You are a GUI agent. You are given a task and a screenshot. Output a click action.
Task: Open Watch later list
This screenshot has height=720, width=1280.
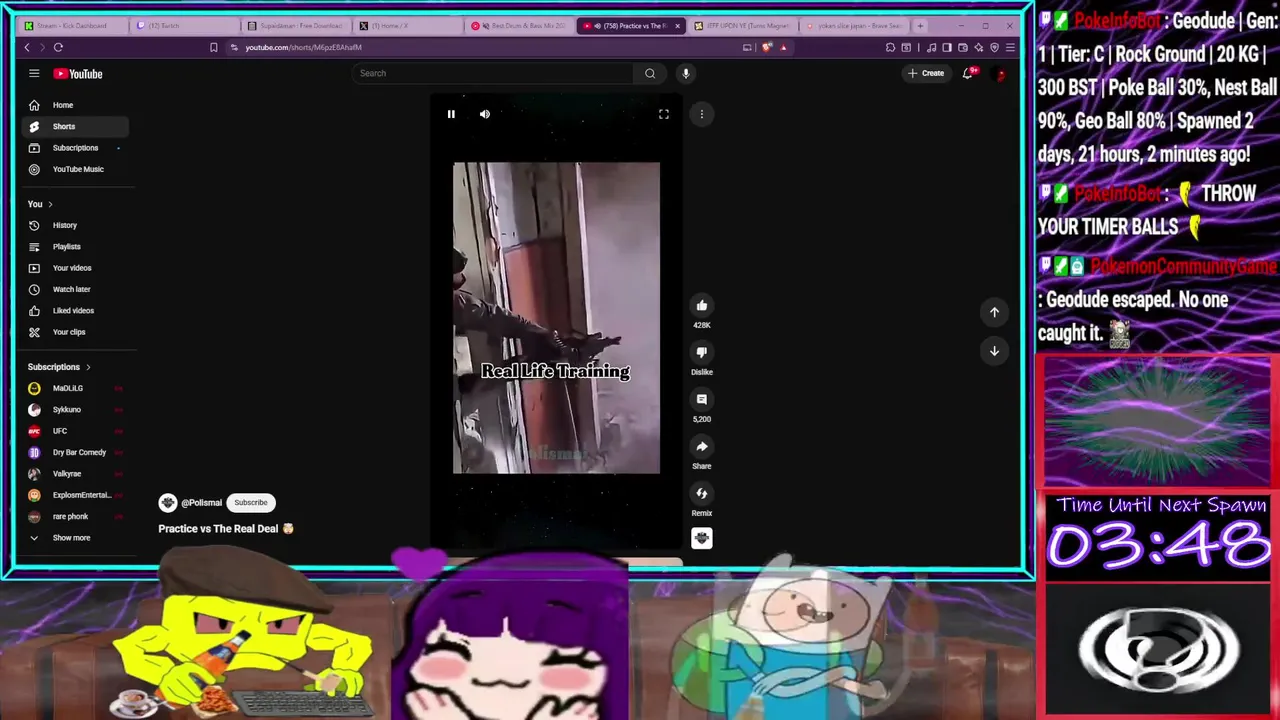click(75, 289)
